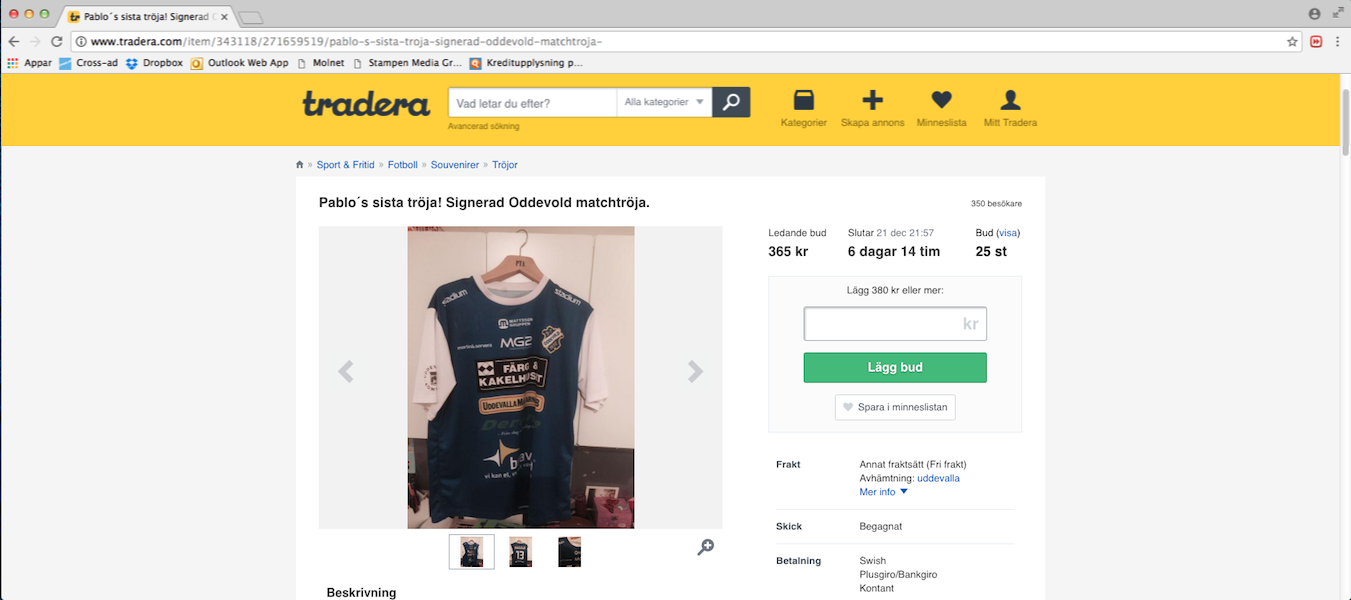
Task: Click Spara i minneslistan button
Action: coord(895,407)
